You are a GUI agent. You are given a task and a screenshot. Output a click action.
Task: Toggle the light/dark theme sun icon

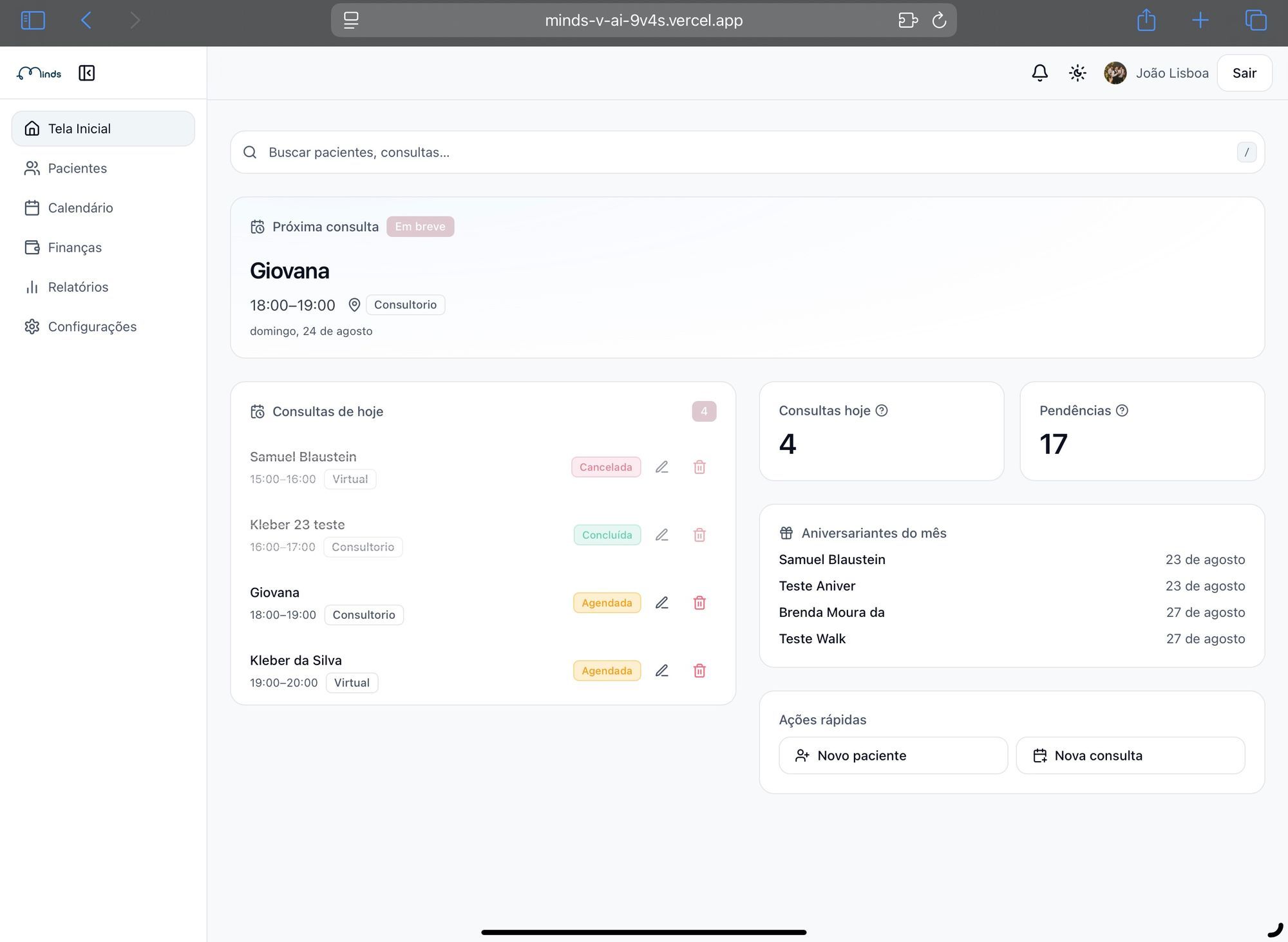[x=1077, y=73]
